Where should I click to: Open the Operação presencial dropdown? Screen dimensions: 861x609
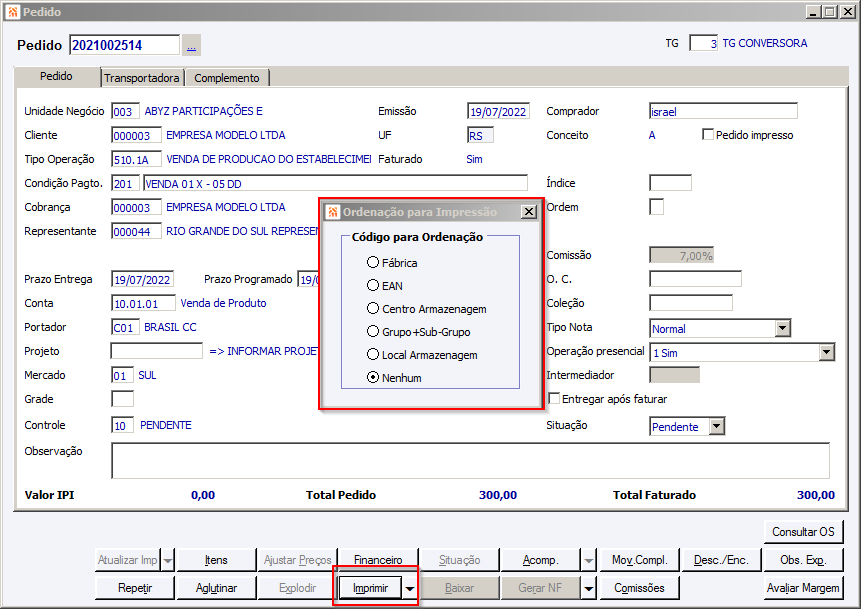[x=826, y=353]
